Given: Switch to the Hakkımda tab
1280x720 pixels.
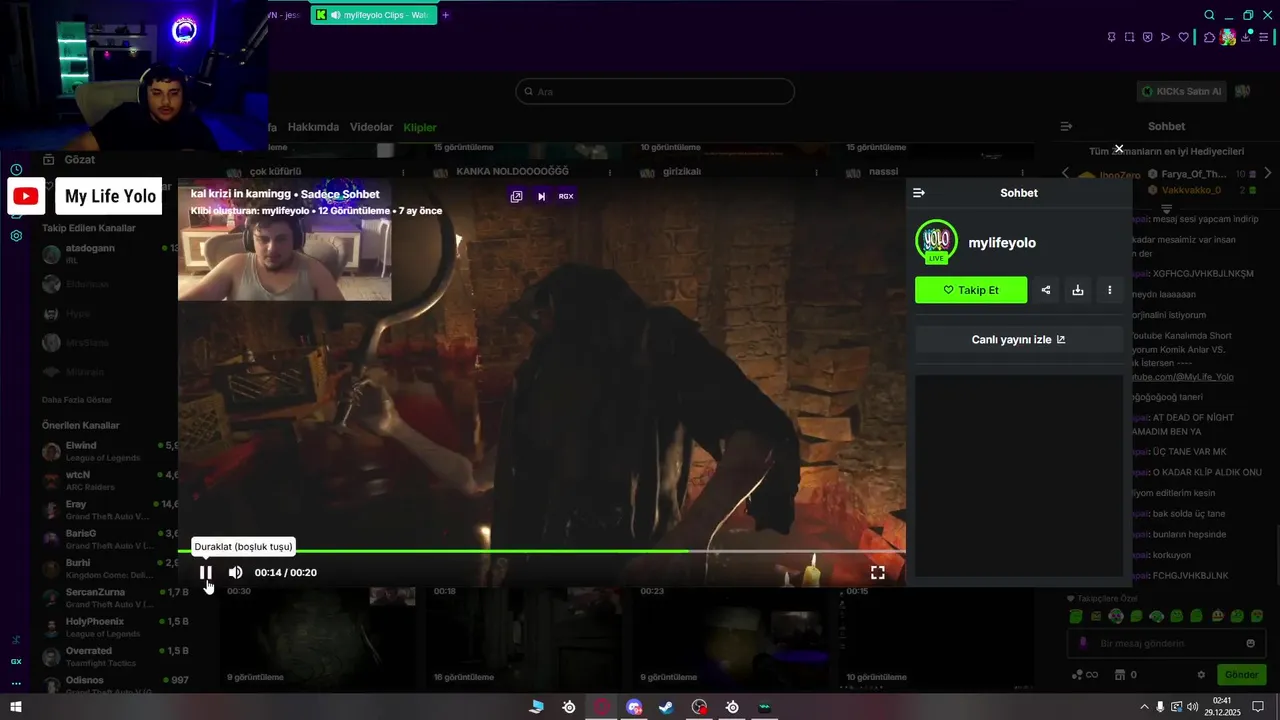Looking at the screenshot, I should [x=313, y=127].
